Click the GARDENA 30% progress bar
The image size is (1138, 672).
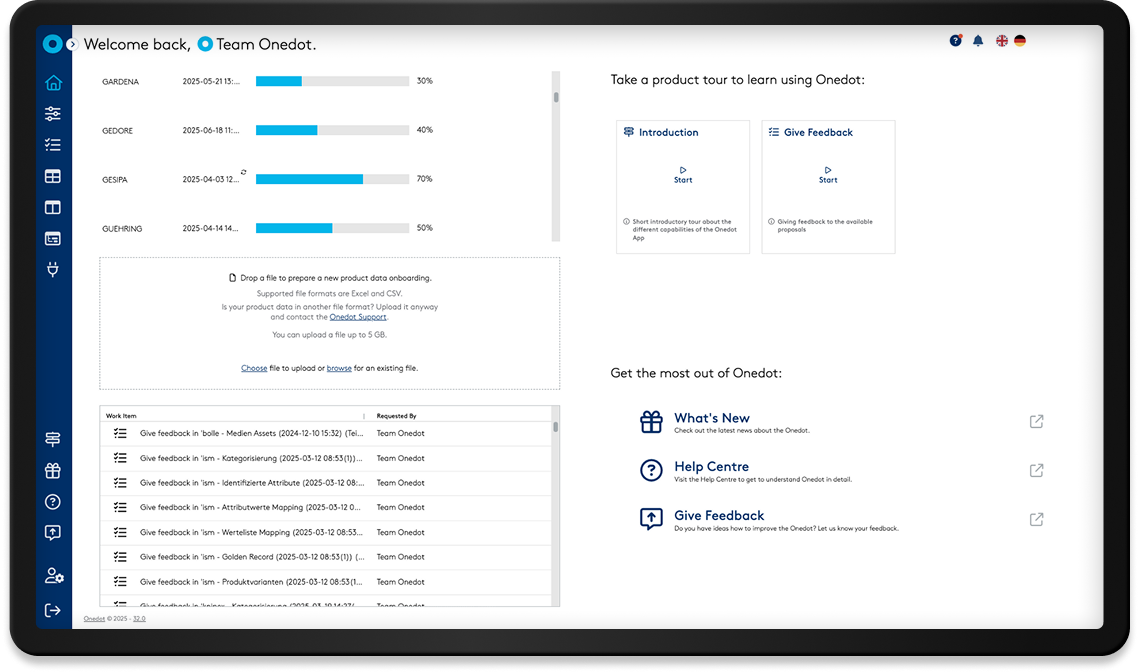click(x=332, y=81)
